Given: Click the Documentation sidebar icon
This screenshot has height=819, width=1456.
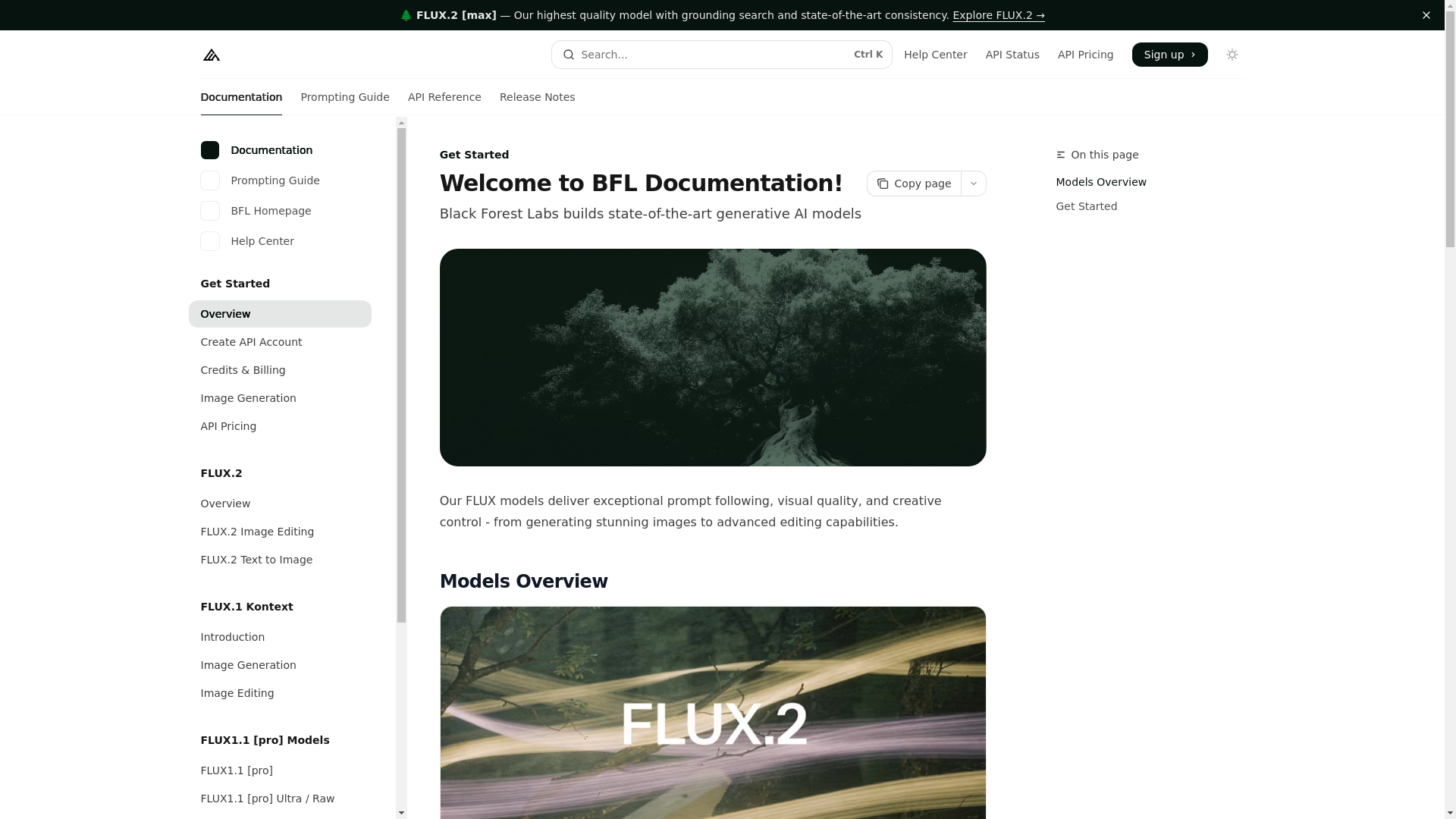Looking at the screenshot, I should (x=210, y=150).
